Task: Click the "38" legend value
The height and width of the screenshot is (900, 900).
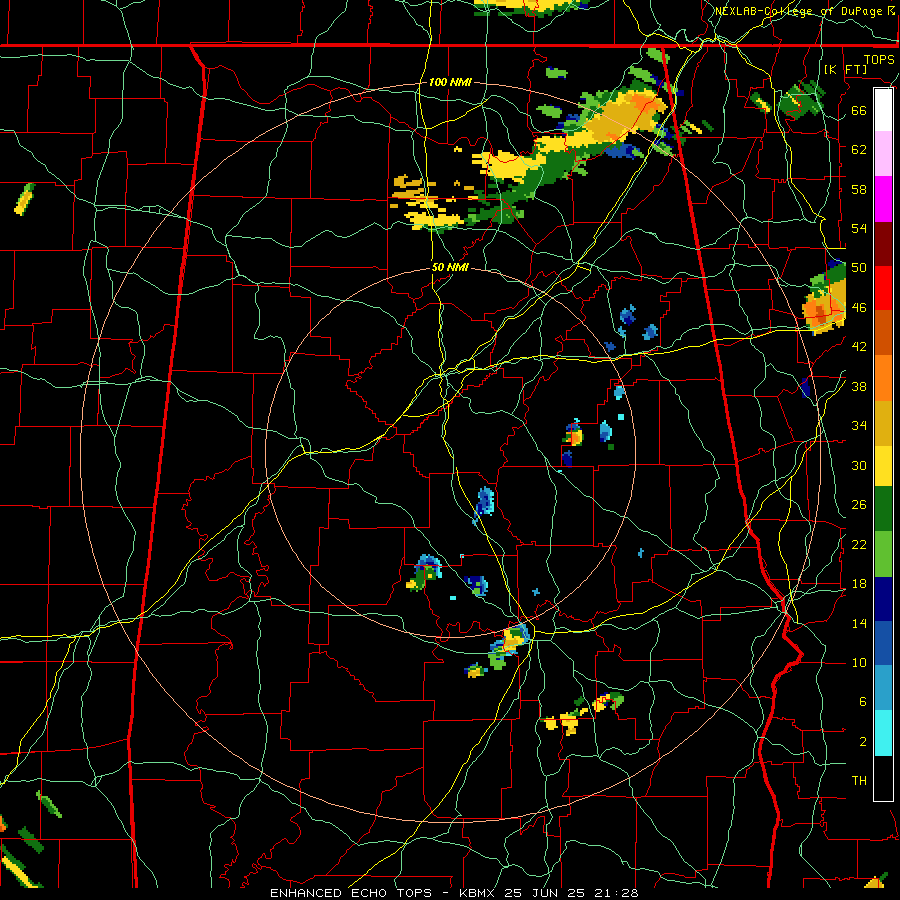Action: (859, 386)
